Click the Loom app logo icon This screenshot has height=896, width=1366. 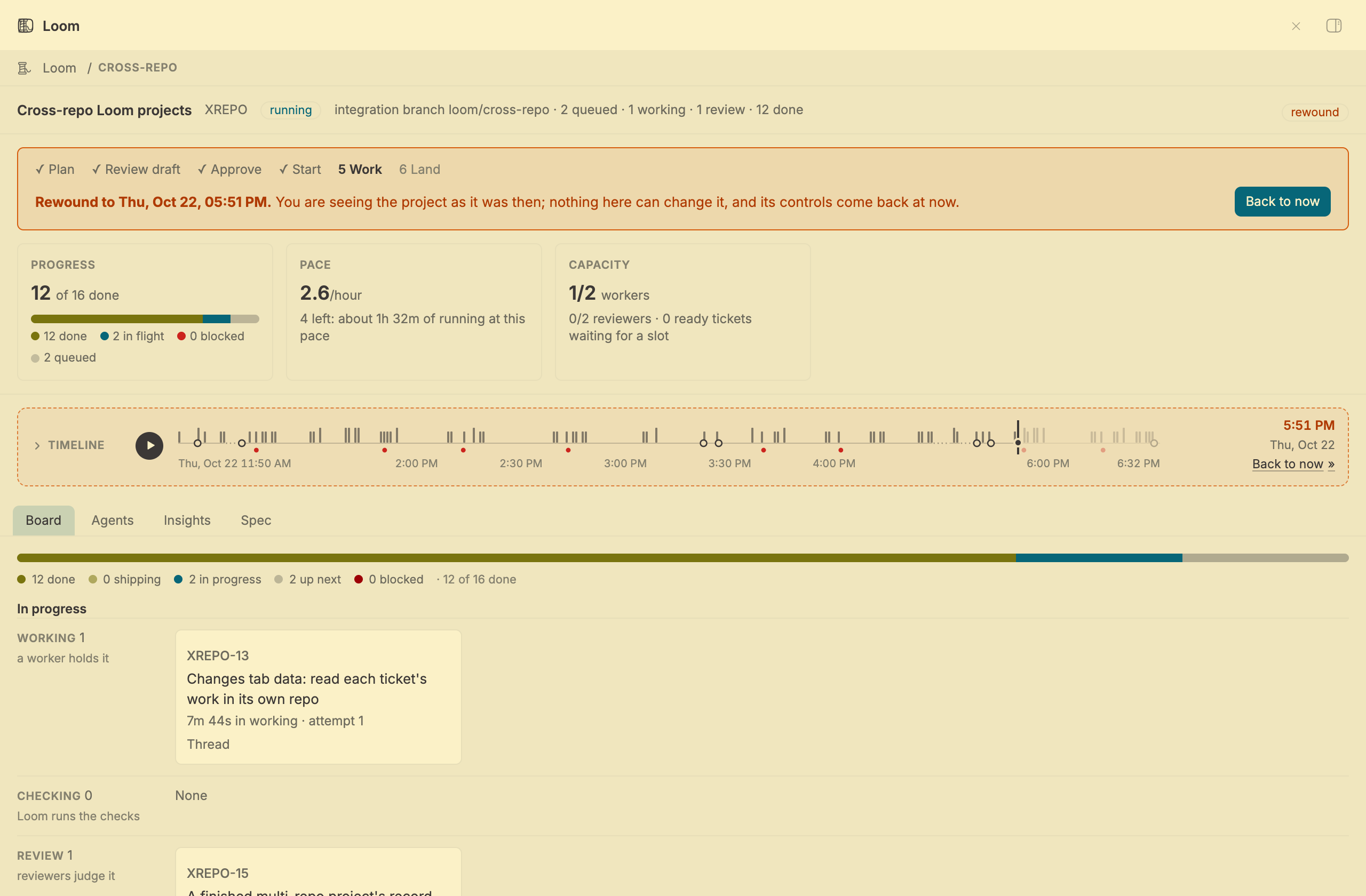(x=25, y=26)
